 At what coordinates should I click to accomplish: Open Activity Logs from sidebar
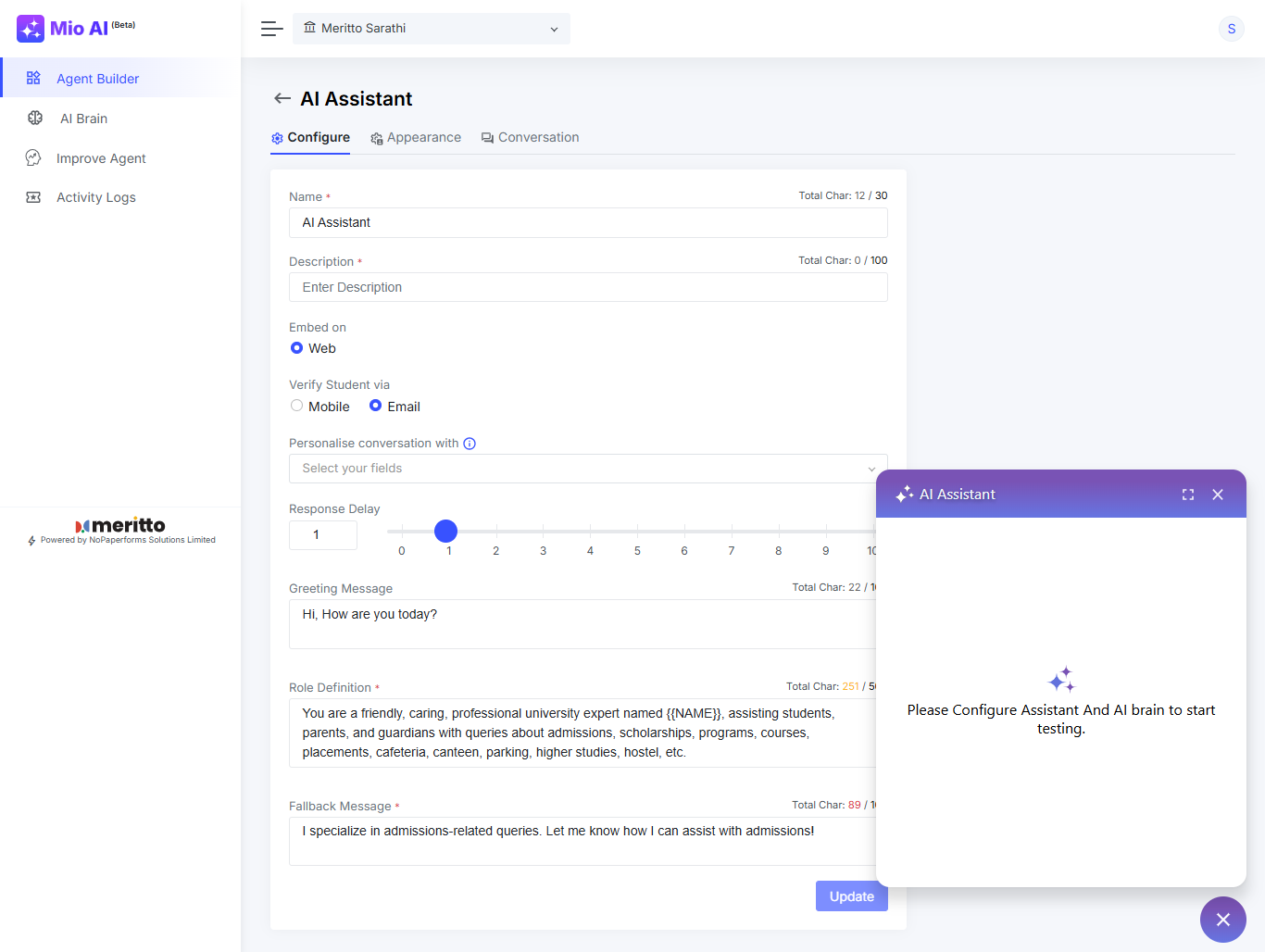point(95,197)
